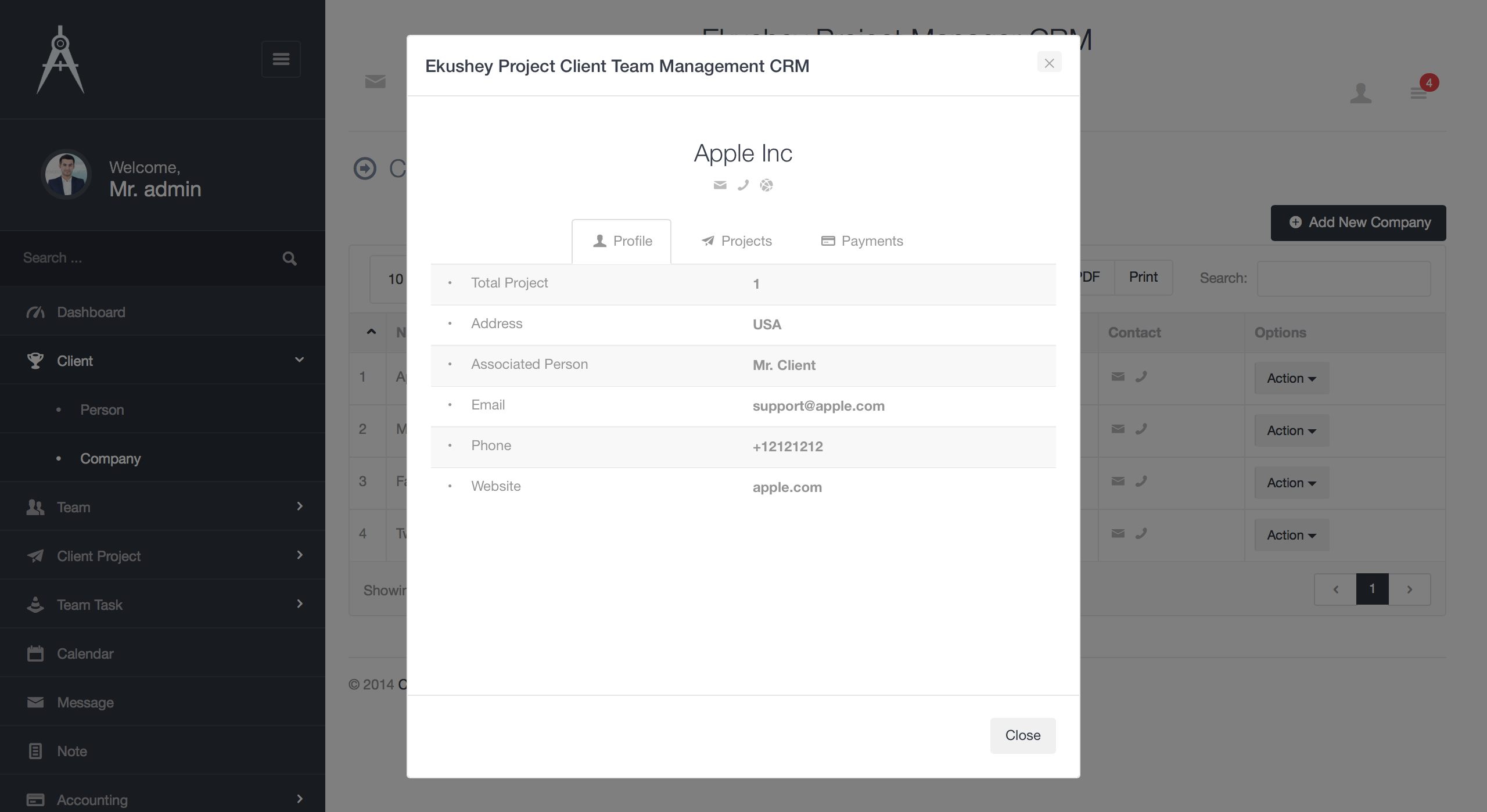The width and height of the screenshot is (1487, 812).
Task: Toggle sidebar with hamburger menu icon
Action: (x=281, y=59)
